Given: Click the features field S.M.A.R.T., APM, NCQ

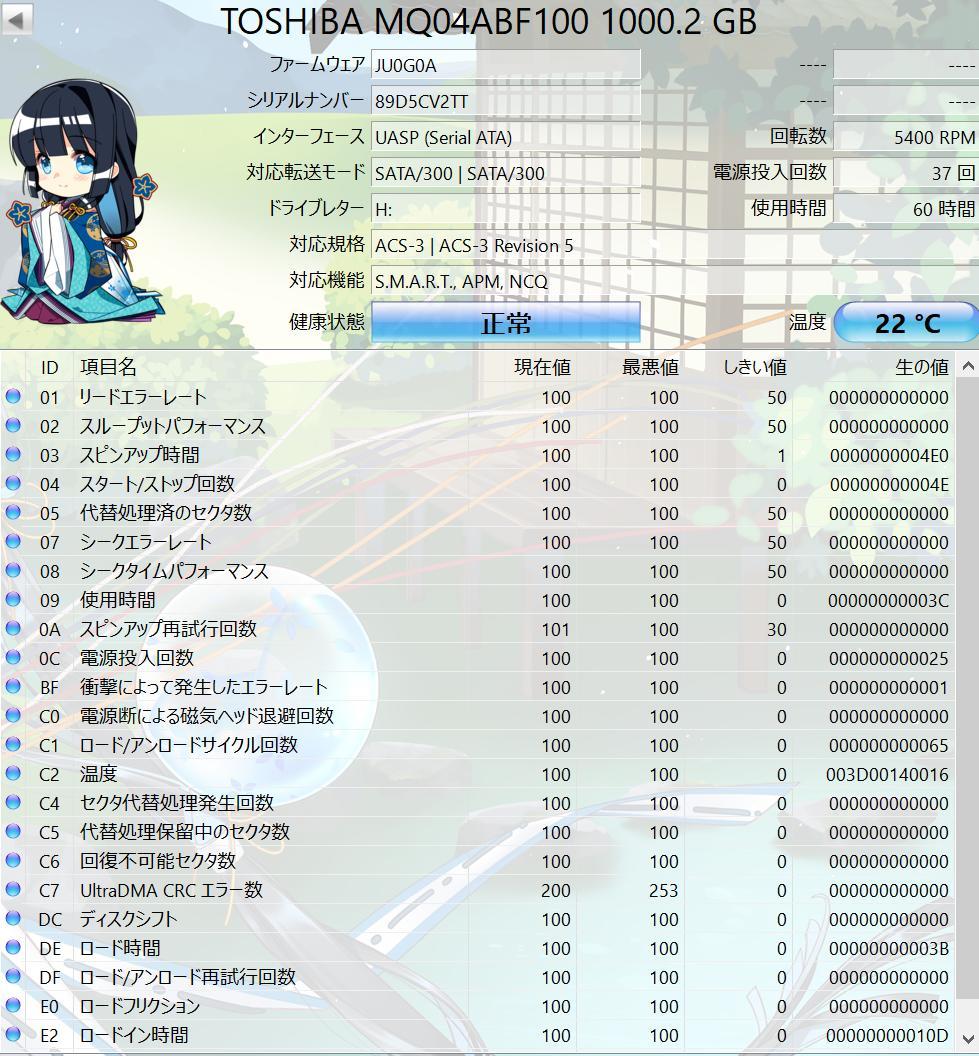Looking at the screenshot, I should (675, 281).
